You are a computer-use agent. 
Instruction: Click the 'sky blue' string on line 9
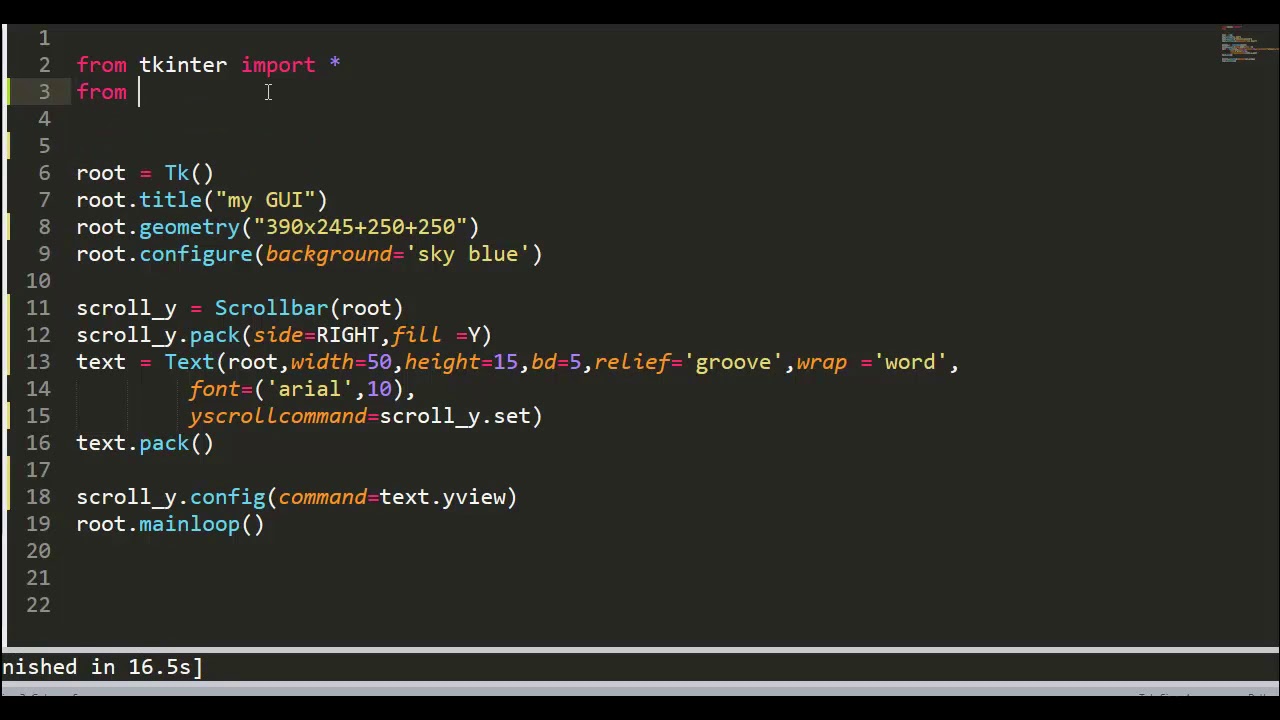(x=467, y=254)
